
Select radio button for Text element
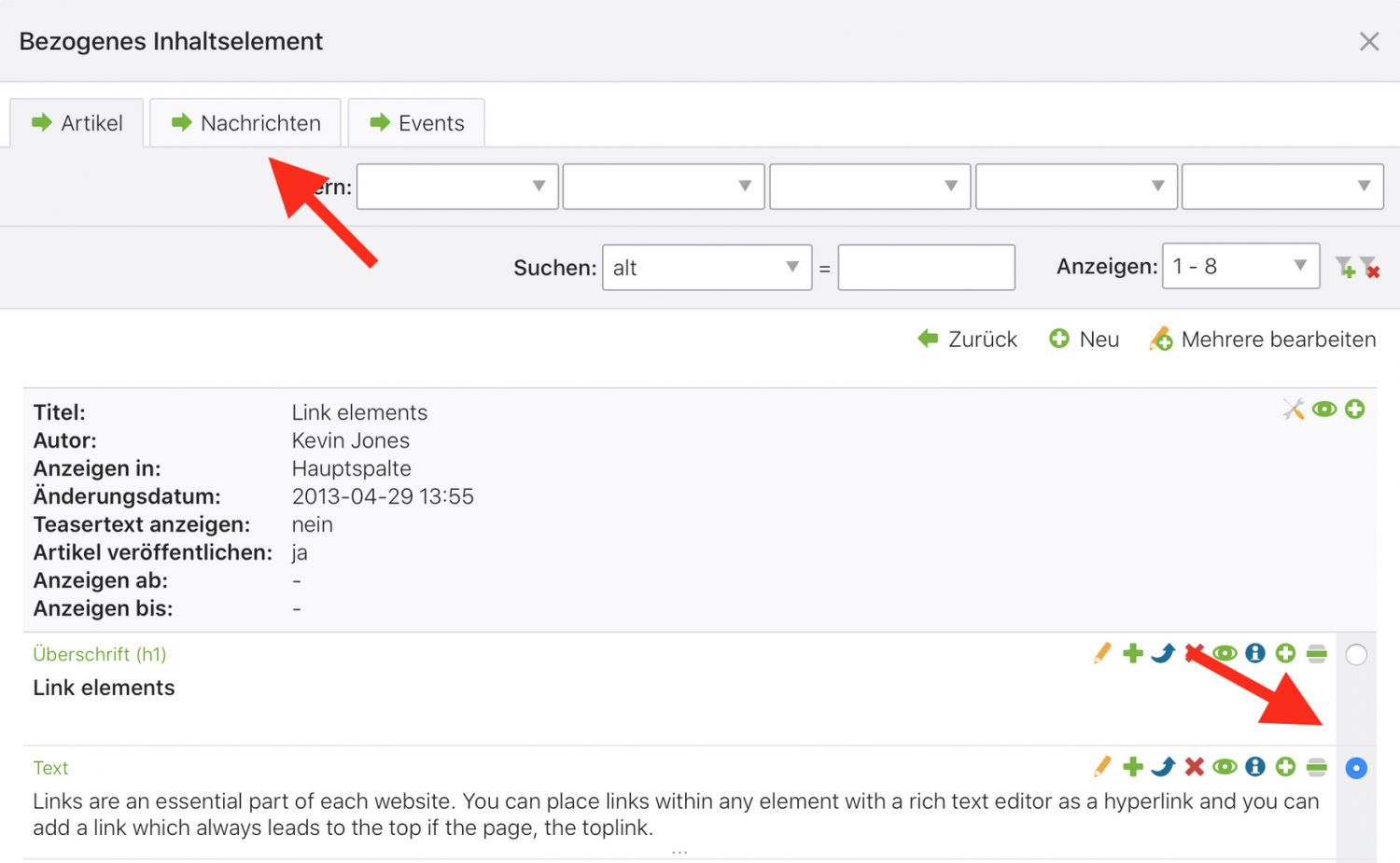click(1356, 768)
